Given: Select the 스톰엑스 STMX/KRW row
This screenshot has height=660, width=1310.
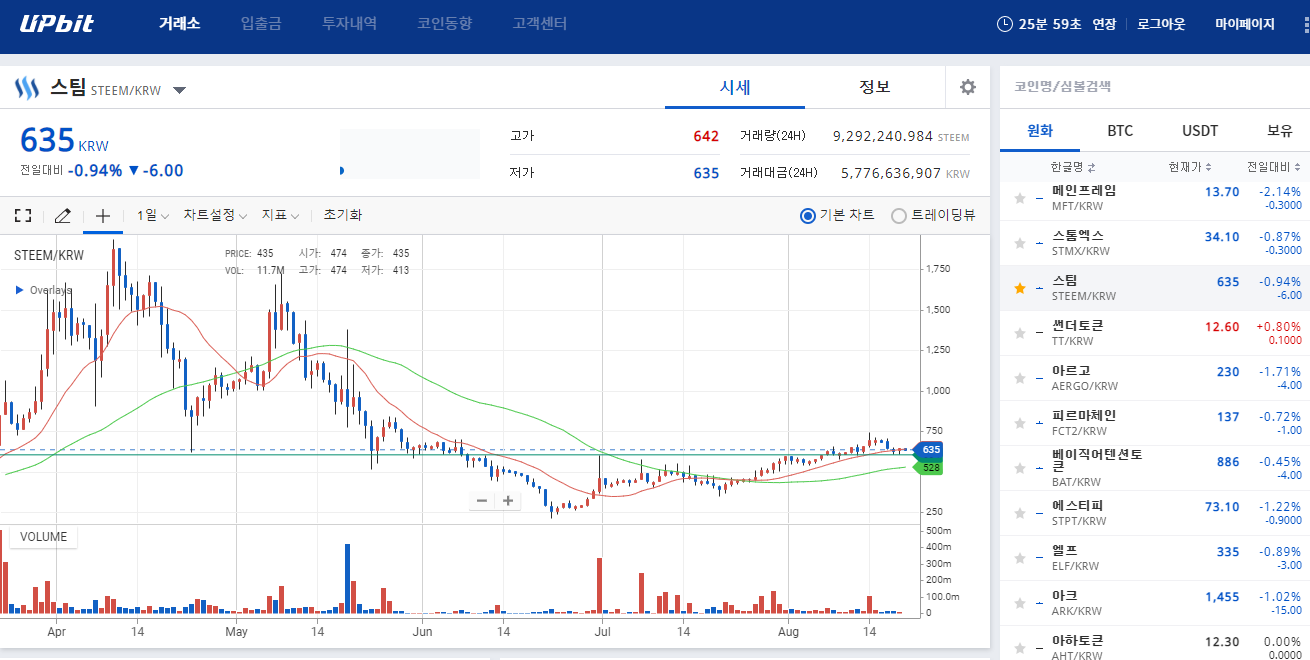Looking at the screenshot, I should (x=1155, y=243).
